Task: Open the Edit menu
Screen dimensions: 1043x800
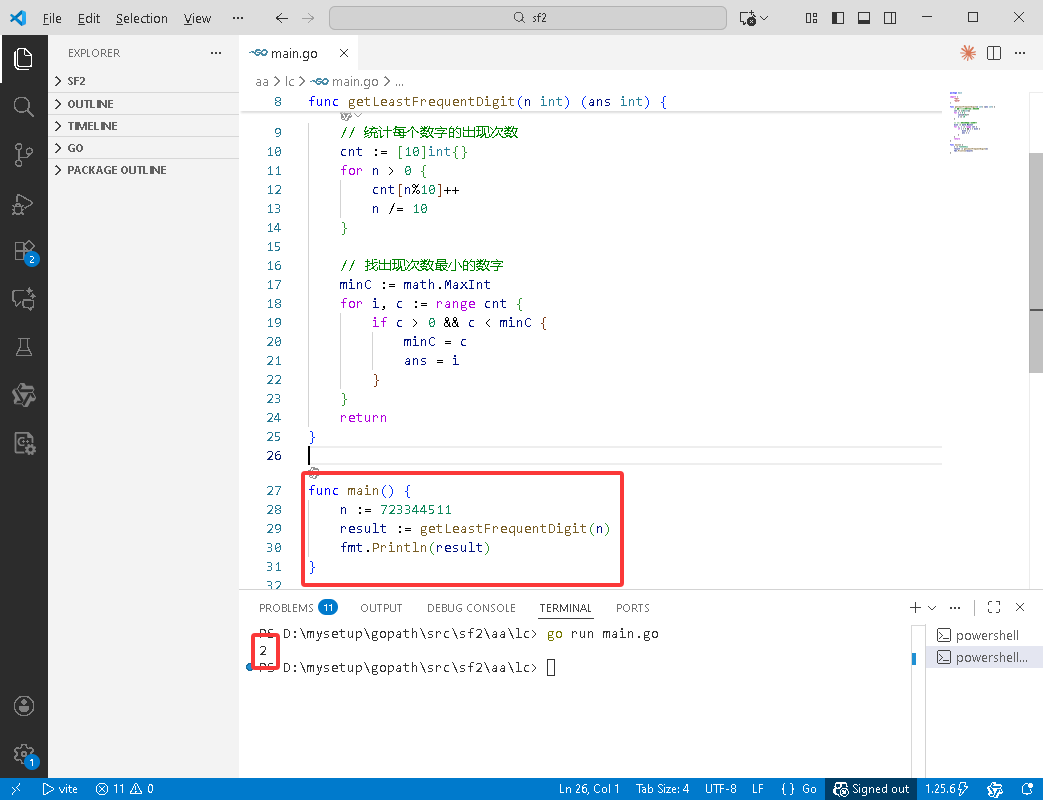Action: 88,18
